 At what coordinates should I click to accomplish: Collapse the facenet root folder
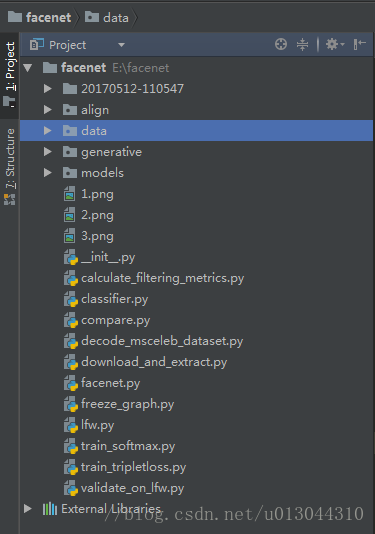coord(28,68)
